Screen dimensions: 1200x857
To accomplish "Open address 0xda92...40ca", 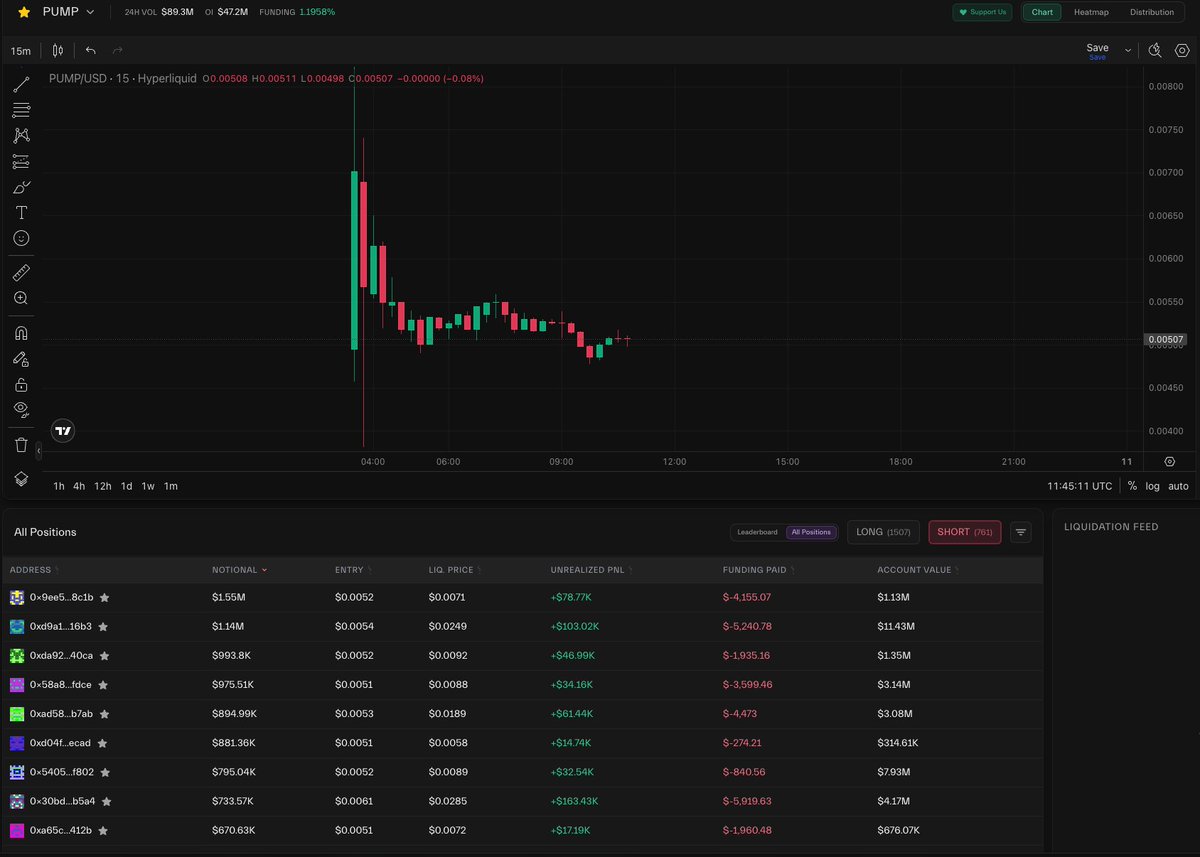I will pos(61,655).
